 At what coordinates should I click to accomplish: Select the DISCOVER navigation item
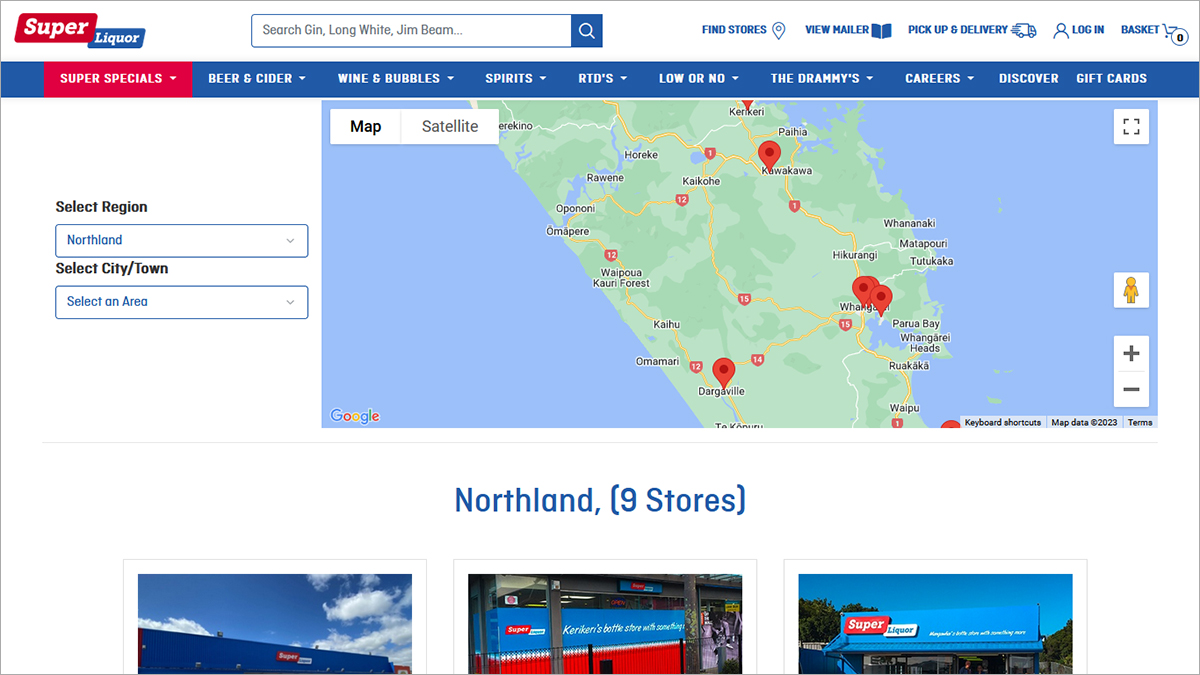1028,78
